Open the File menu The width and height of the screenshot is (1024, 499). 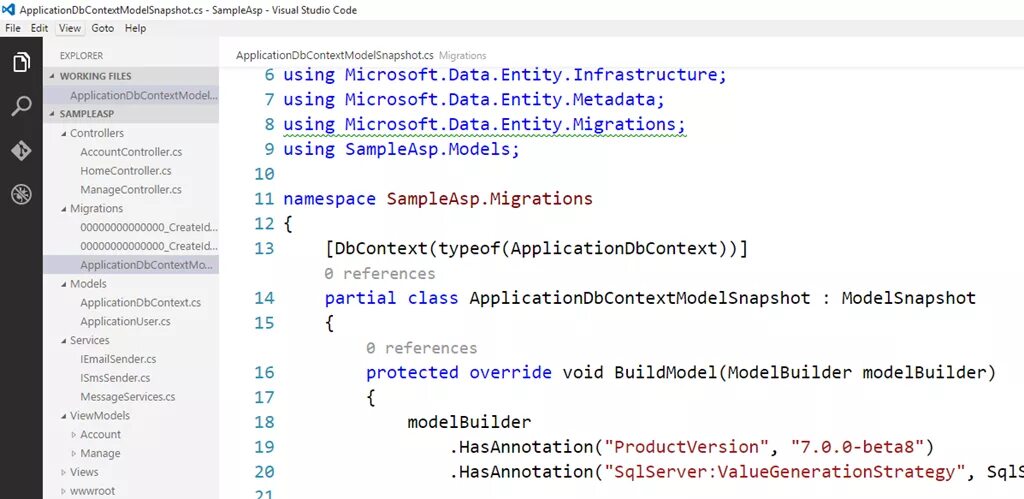12,28
